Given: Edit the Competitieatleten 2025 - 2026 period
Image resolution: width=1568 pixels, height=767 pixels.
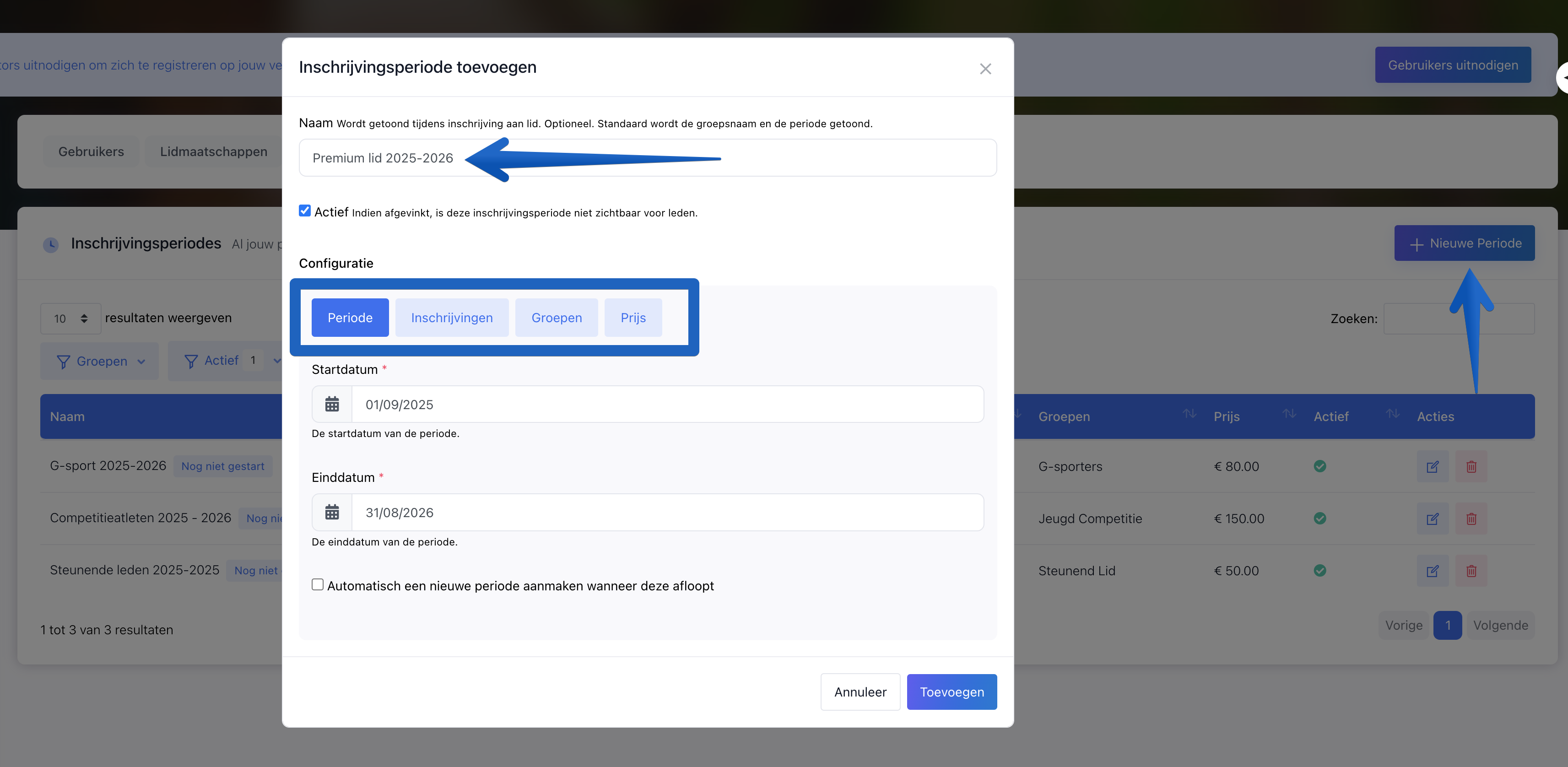Looking at the screenshot, I should [x=1432, y=519].
